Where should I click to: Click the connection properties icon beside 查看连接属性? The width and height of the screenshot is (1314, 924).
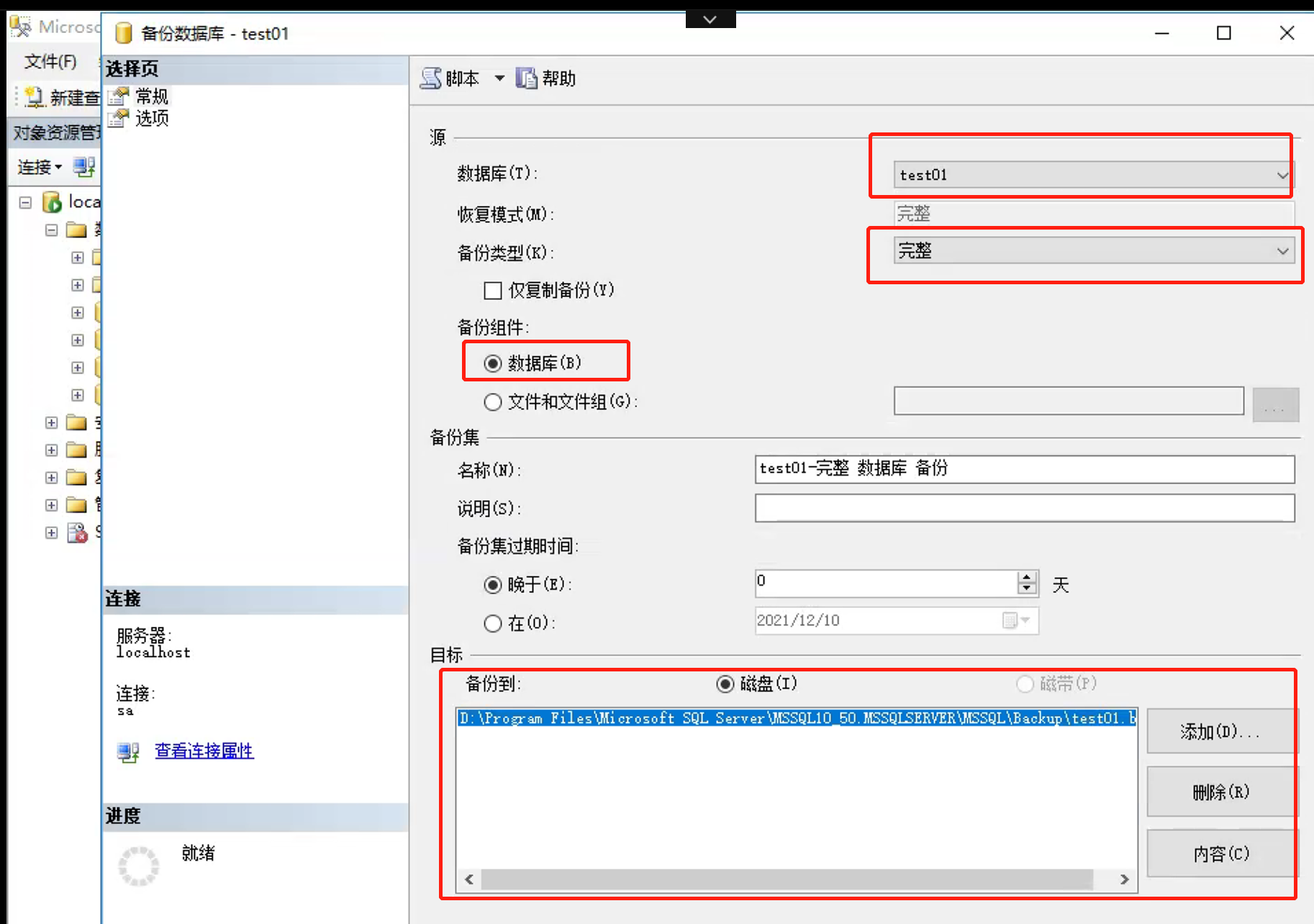[x=128, y=753]
